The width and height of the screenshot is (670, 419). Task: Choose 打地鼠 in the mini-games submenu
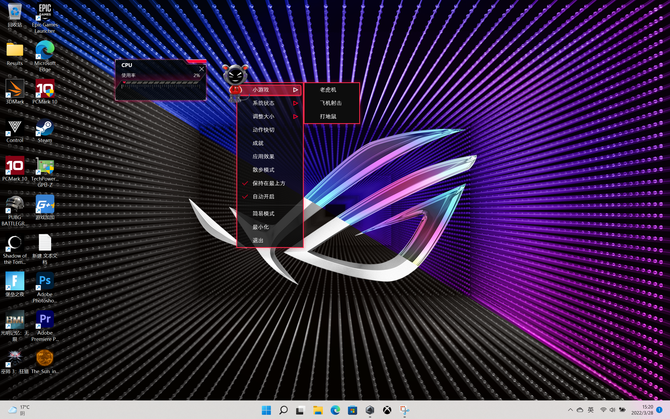coord(329,116)
